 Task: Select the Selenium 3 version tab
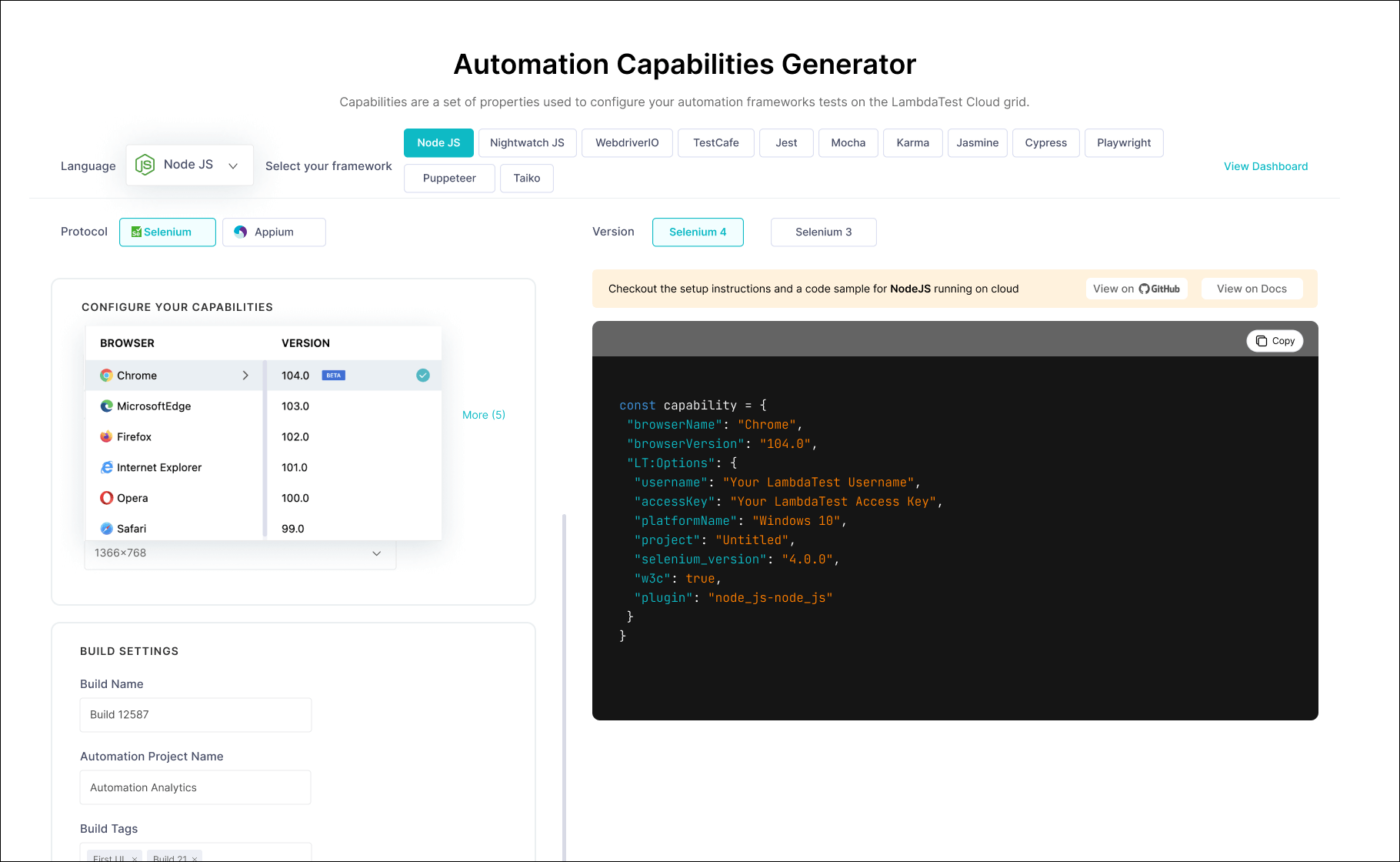point(823,232)
